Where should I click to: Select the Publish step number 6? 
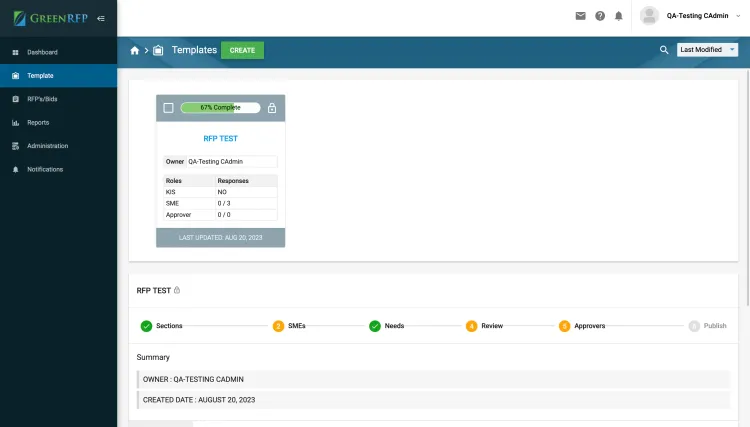(694, 326)
